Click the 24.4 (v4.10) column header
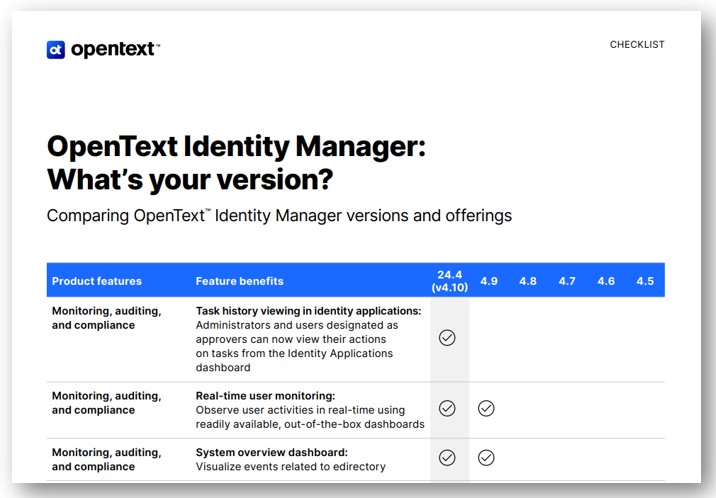Viewport: 716px width, 498px height. pos(450,281)
